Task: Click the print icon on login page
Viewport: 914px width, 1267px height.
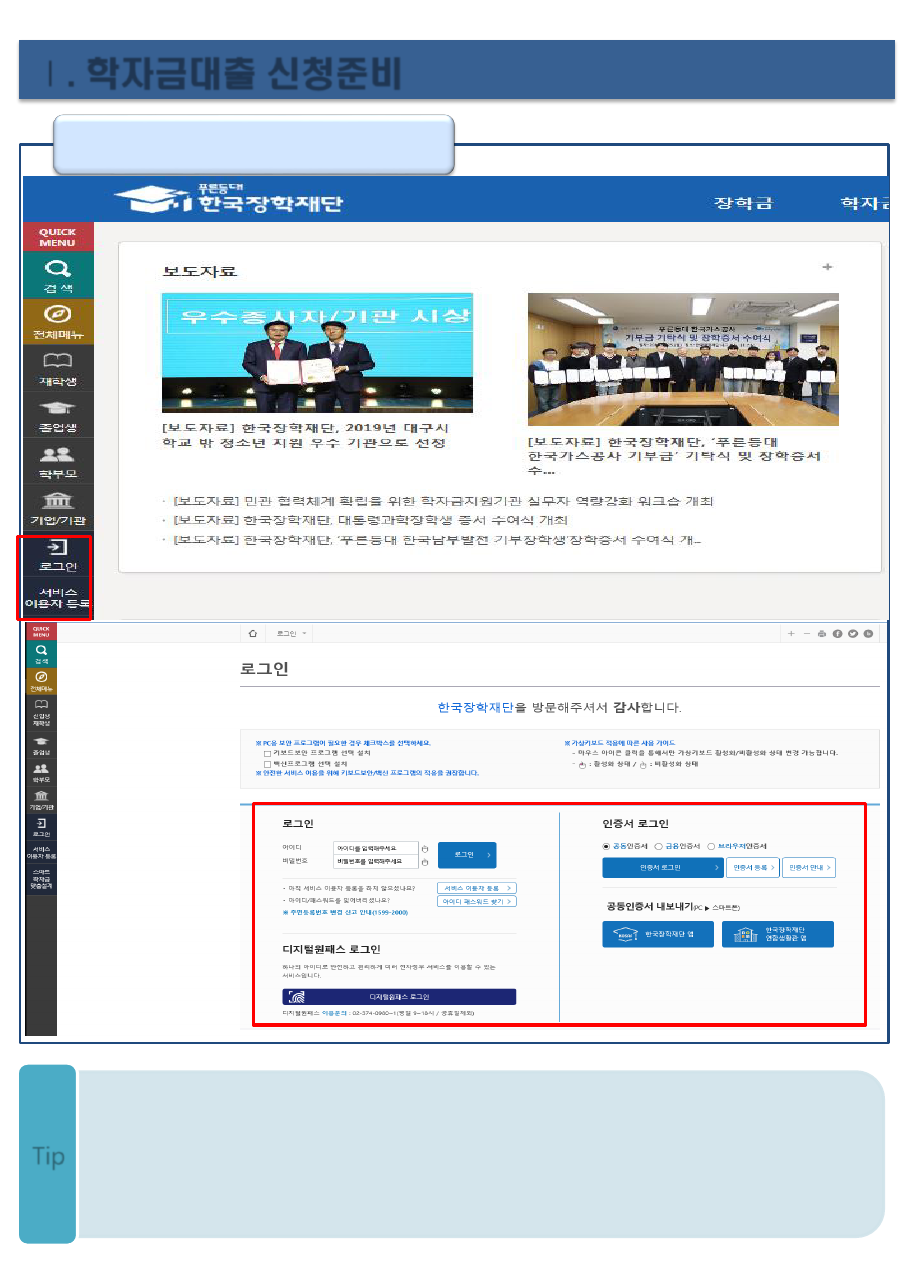Action: click(822, 634)
